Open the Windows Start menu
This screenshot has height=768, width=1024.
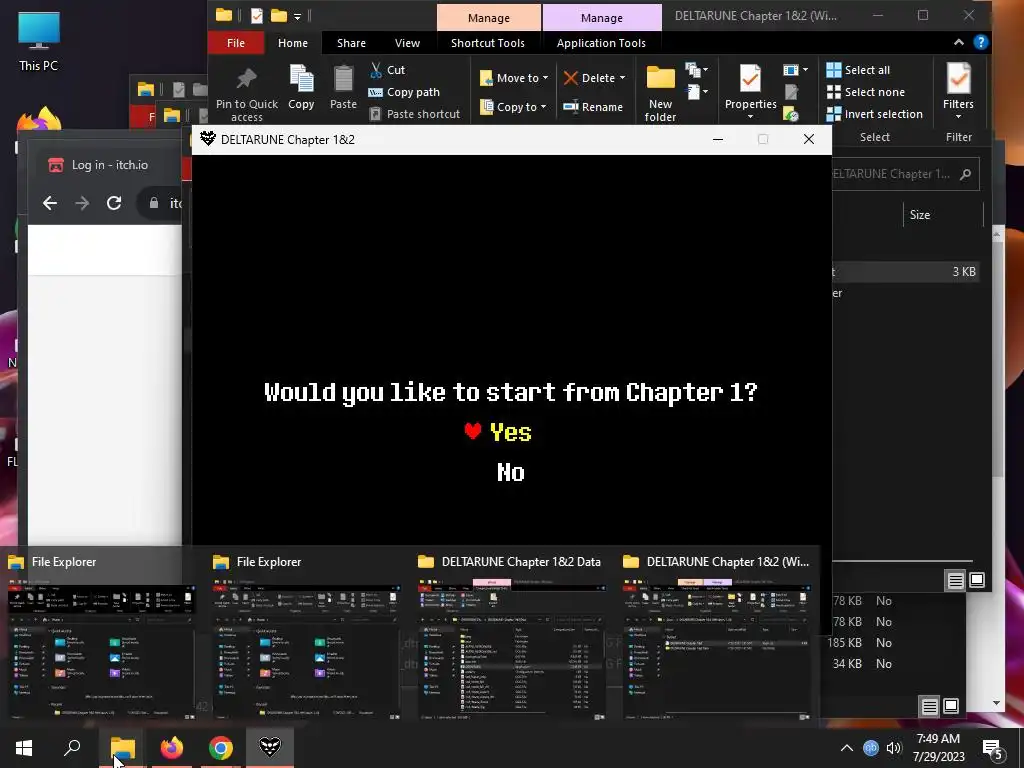click(24, 748)
